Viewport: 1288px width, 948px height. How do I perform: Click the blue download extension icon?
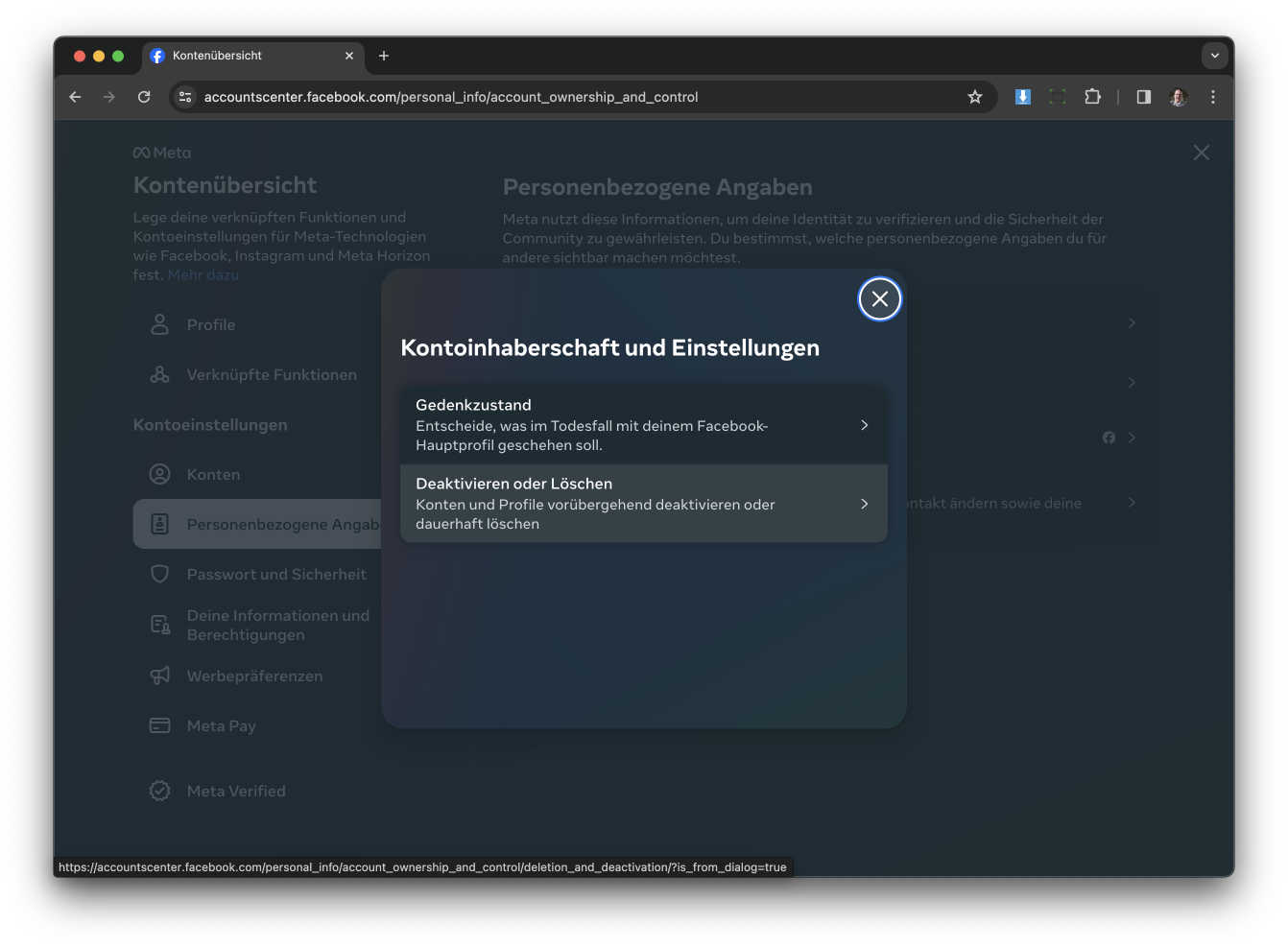(x=1022, y=97)
